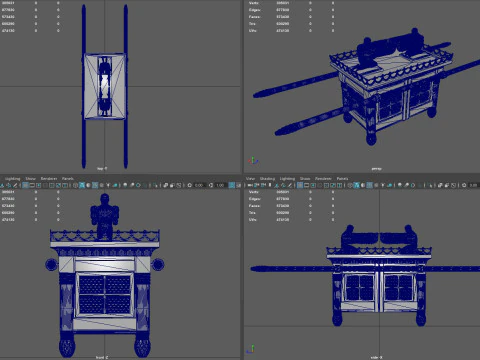480x360 pixels.
Task: Open Lighting menu in side view panel
Action: click(x=287, y=178)
